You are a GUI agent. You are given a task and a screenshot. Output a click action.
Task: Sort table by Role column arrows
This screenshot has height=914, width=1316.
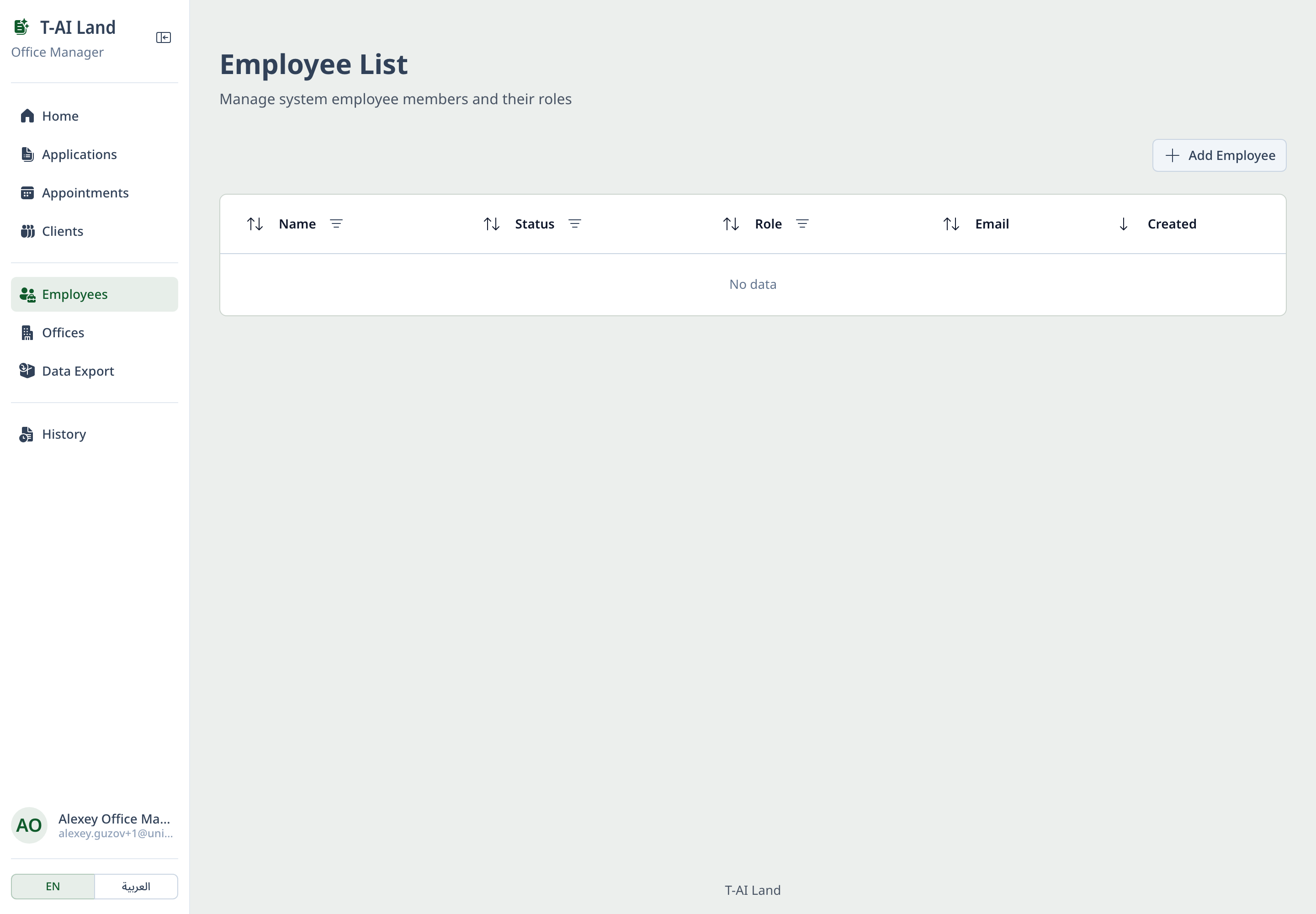click(731, 224)
